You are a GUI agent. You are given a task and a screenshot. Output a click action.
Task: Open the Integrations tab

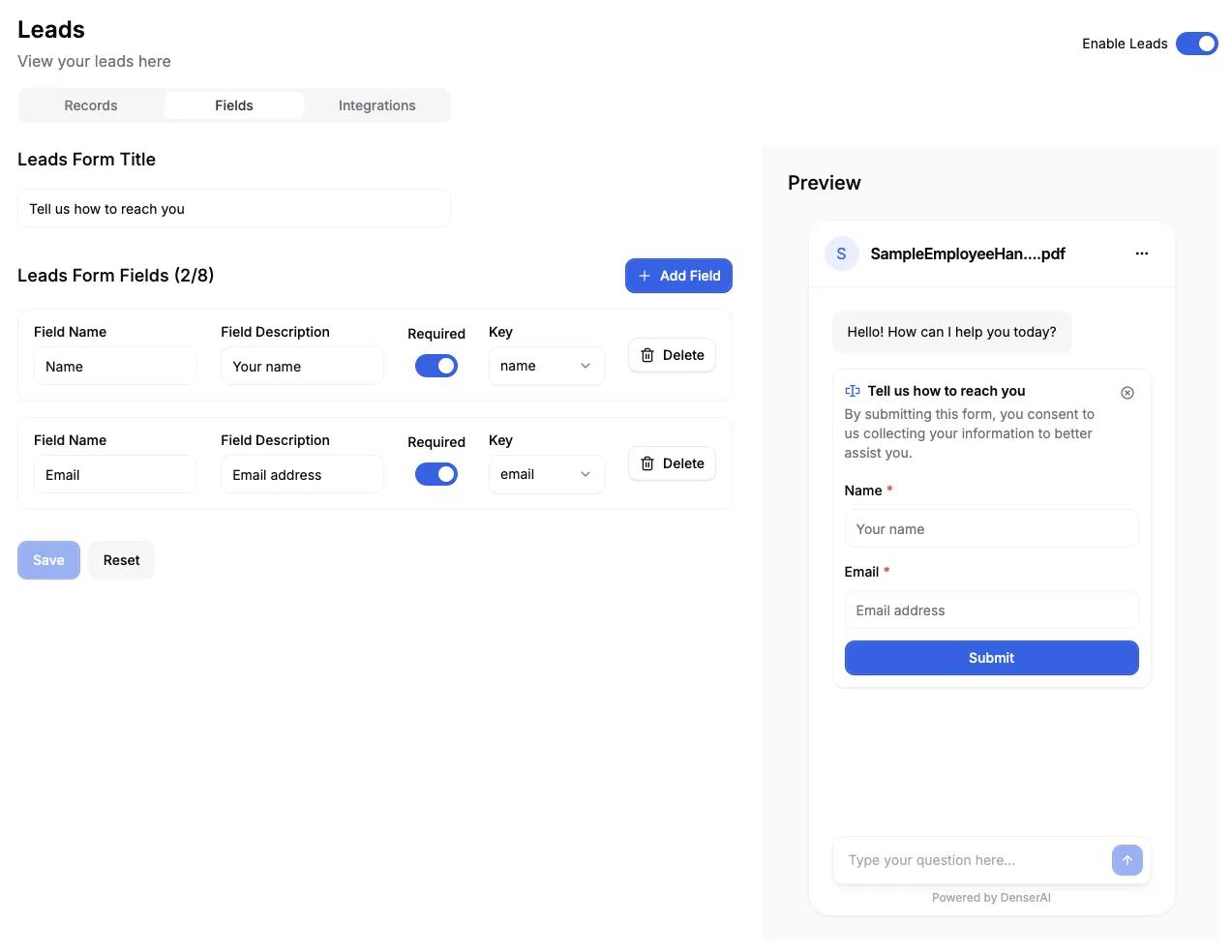point(376,105)
